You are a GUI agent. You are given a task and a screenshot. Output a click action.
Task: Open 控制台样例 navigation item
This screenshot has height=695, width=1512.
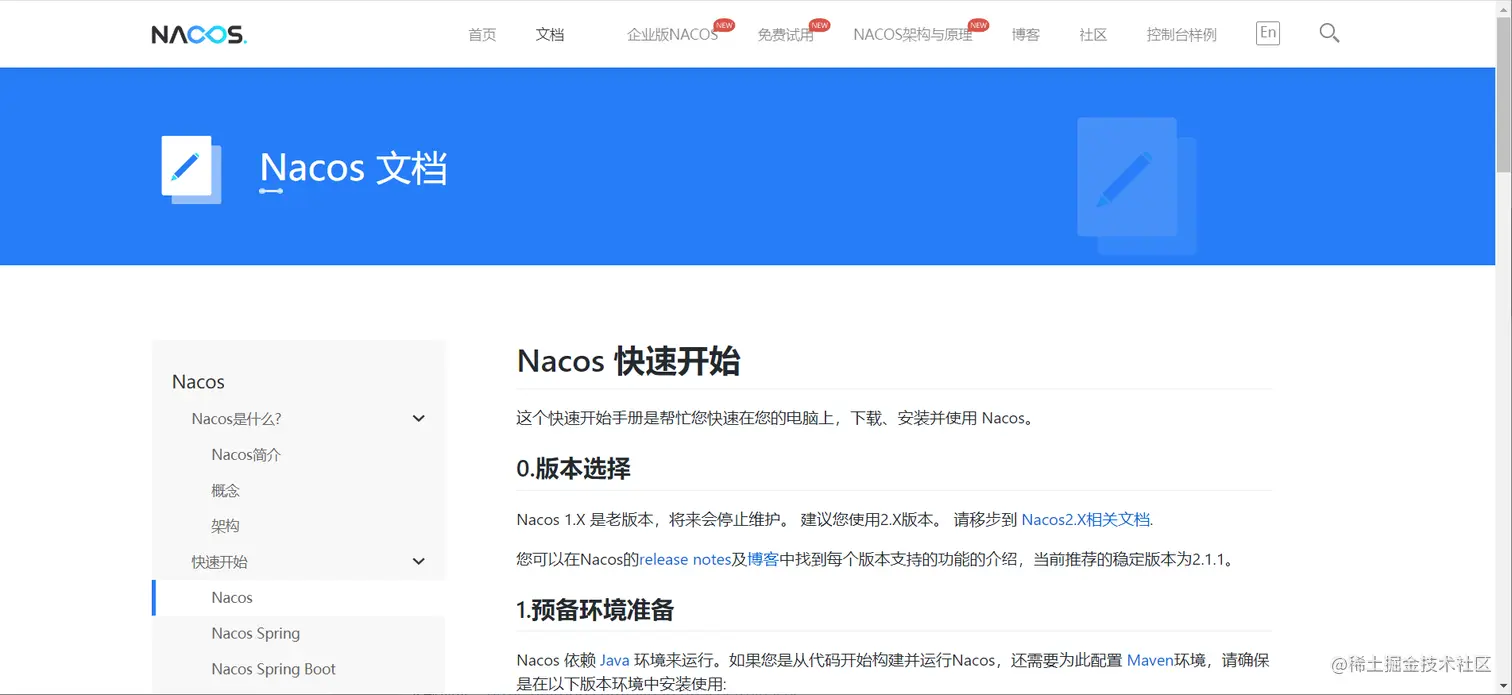point(1181,34)
